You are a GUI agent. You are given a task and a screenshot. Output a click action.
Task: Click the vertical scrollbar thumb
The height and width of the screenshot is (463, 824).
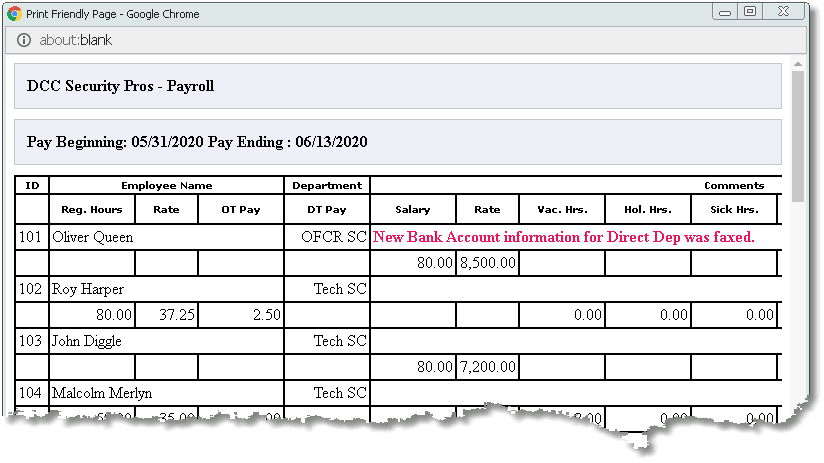(x=798, y=136)
